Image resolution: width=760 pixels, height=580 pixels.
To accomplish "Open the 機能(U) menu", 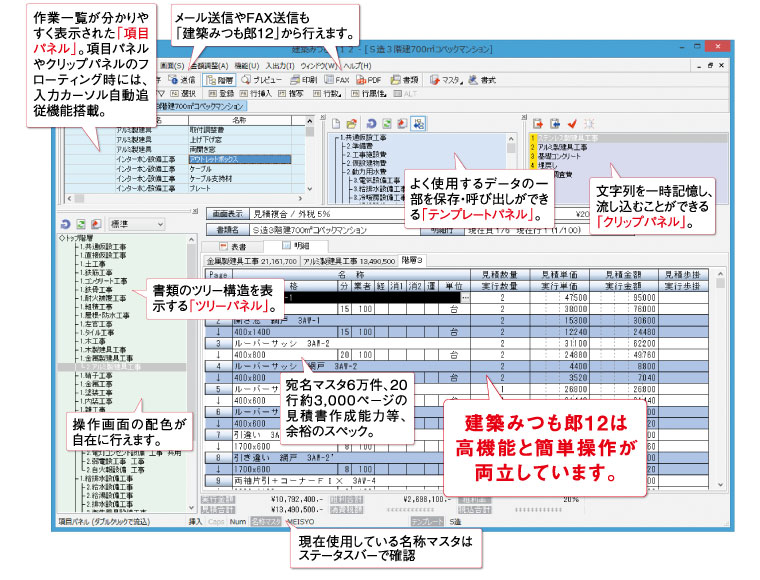I will pyautogui.click(x=247, y=65).
